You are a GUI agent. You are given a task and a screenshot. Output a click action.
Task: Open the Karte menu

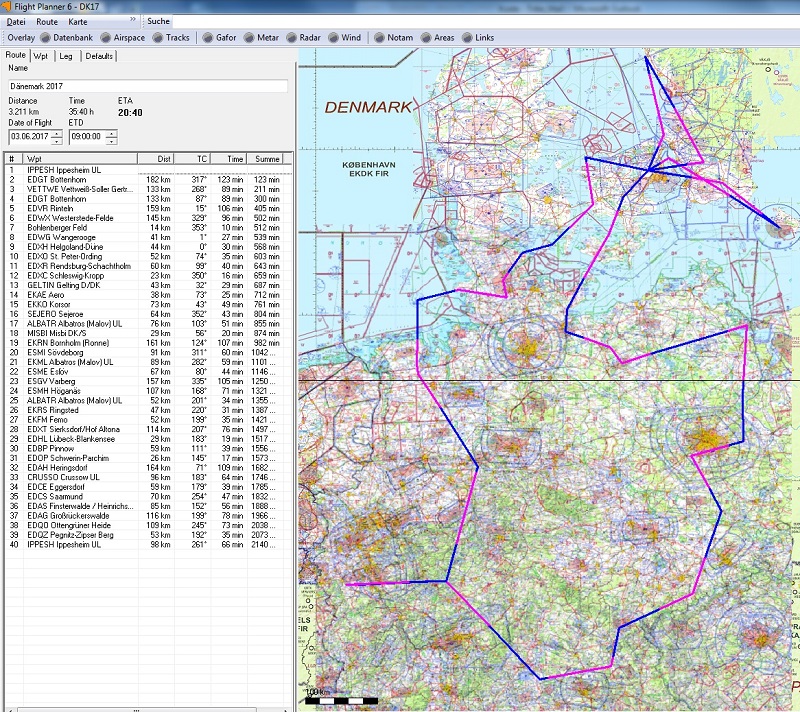pos(77,20)
